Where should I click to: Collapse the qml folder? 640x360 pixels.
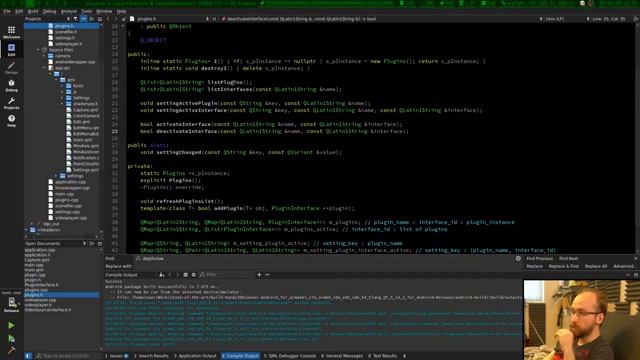56,80
